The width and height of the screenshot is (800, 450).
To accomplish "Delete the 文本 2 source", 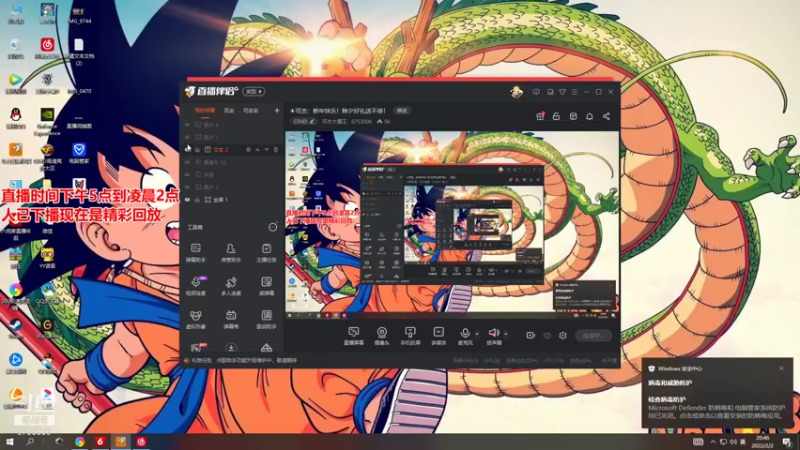I will 276,149.
